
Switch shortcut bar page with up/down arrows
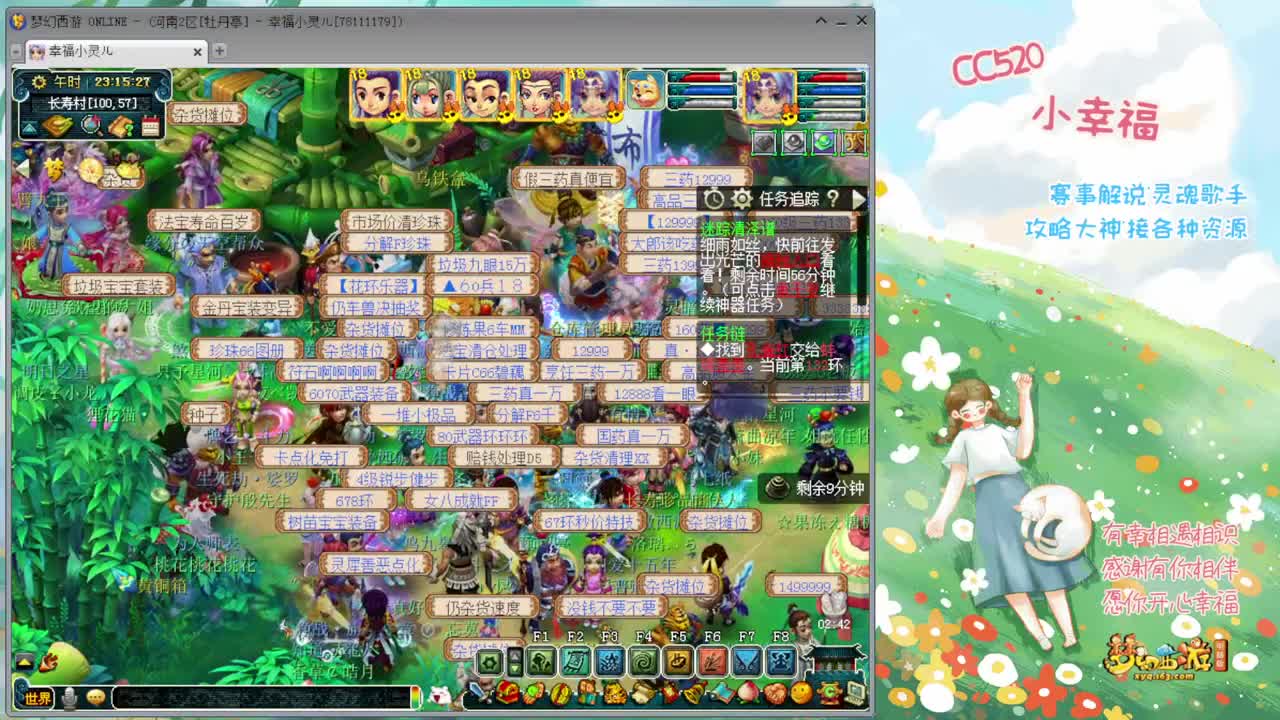515,662
